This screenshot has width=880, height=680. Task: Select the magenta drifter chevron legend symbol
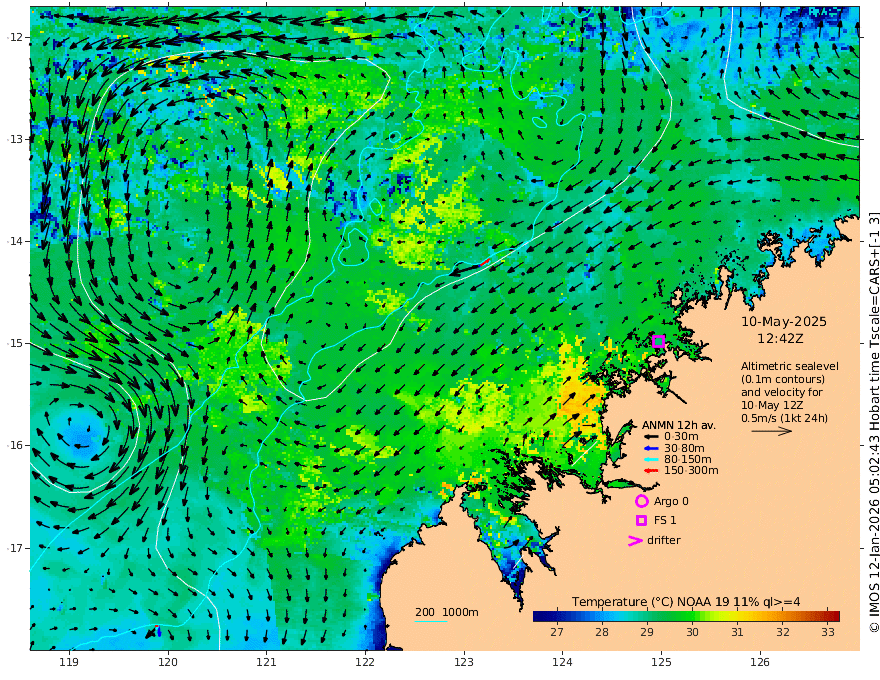(635, 540)
